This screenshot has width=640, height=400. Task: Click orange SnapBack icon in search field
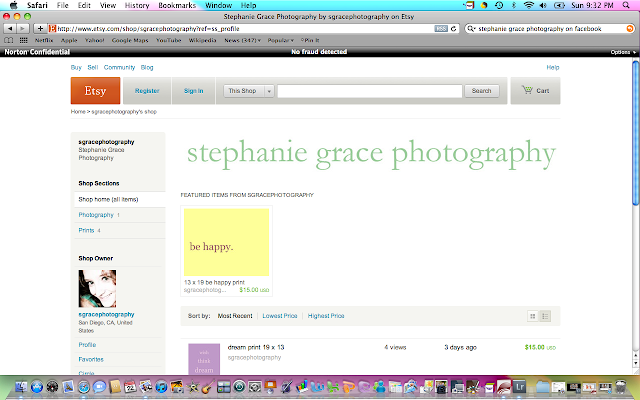(630, 29)
